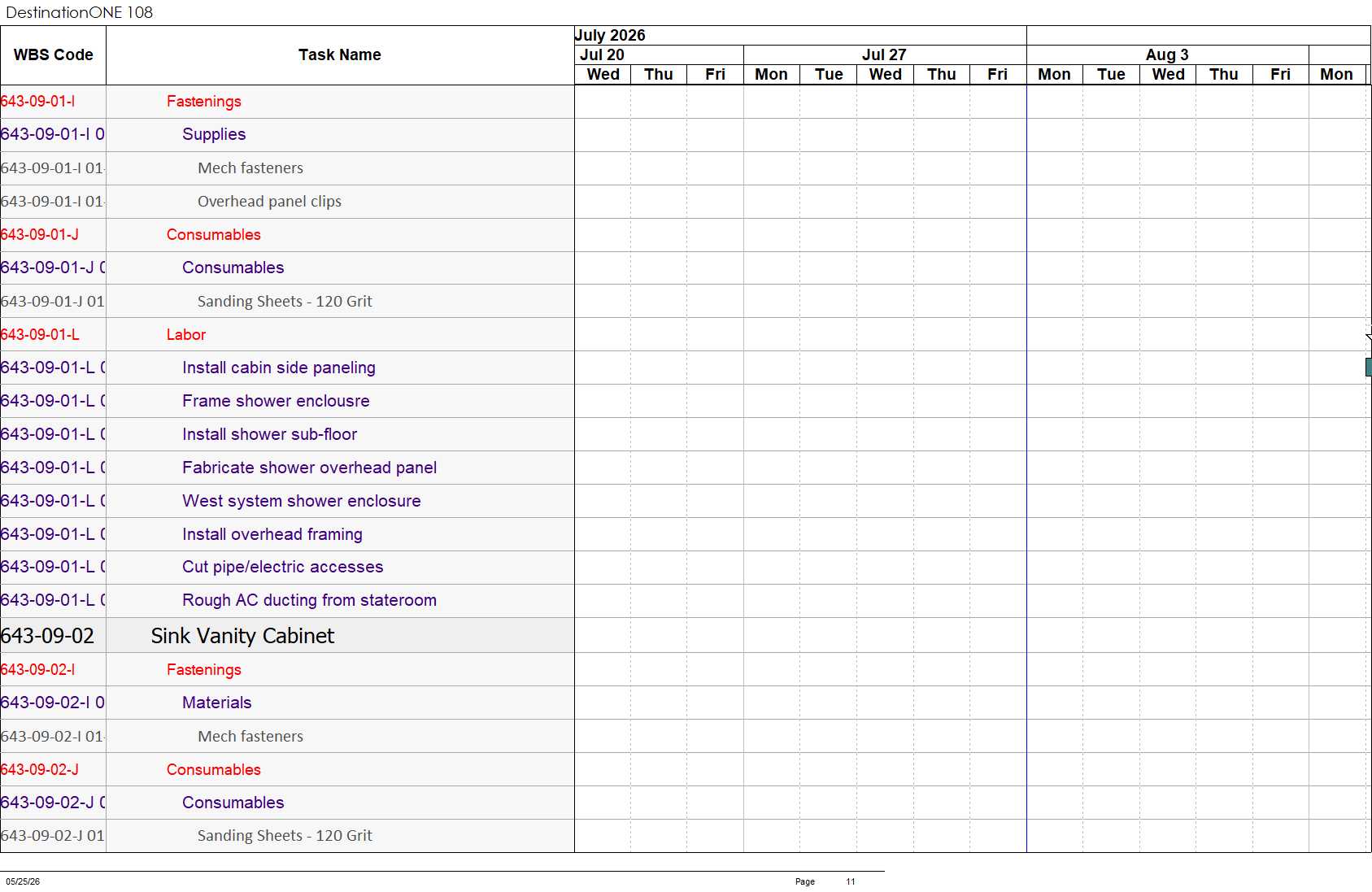Click the Task Name column header
Image resolution: width=1372 pixels, height=892 pixels.
pos(340,55)
